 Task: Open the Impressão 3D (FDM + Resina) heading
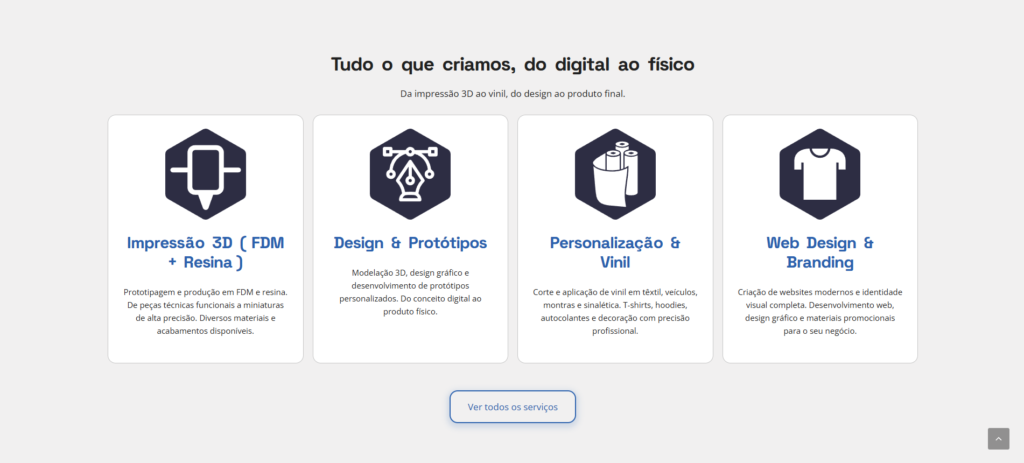(206, 253)
